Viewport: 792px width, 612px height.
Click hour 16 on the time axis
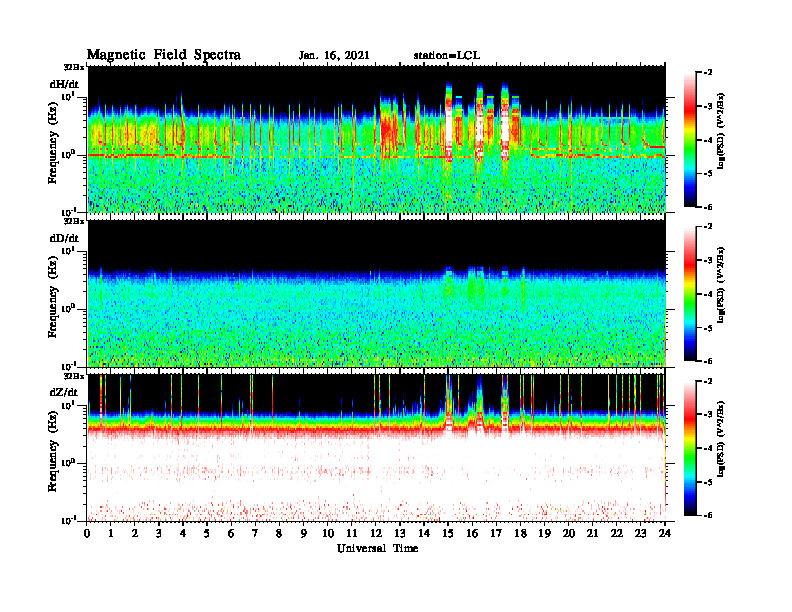472,534
